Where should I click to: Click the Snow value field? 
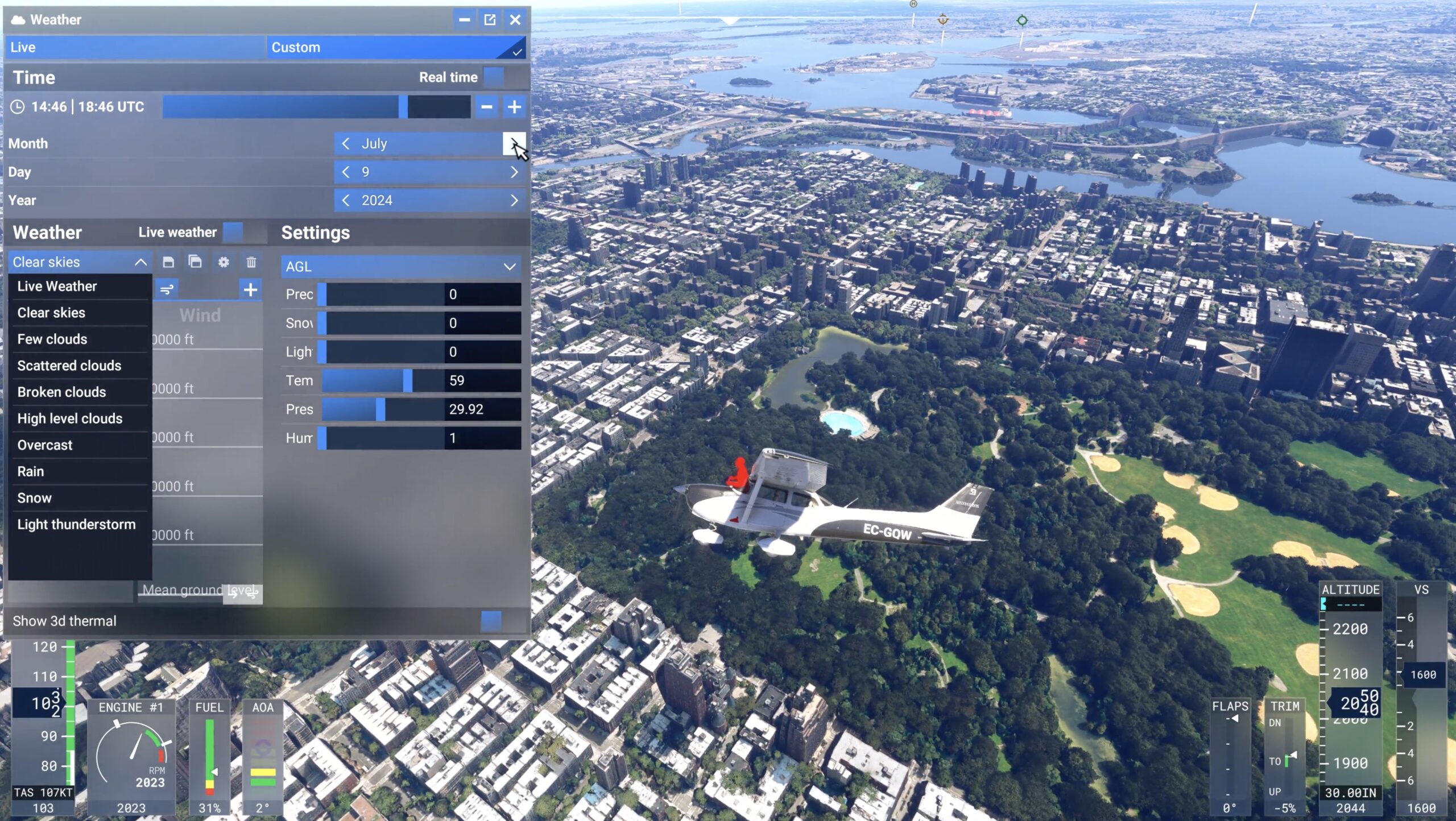coord(482,324)
